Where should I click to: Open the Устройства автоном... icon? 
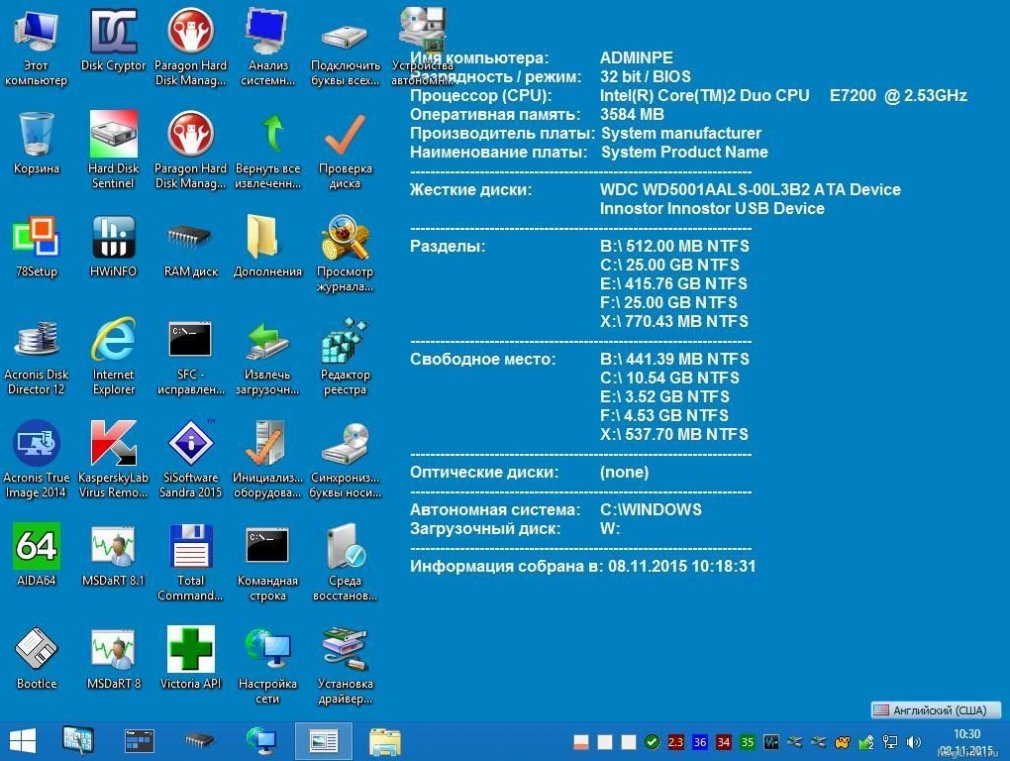coord(422,48)
